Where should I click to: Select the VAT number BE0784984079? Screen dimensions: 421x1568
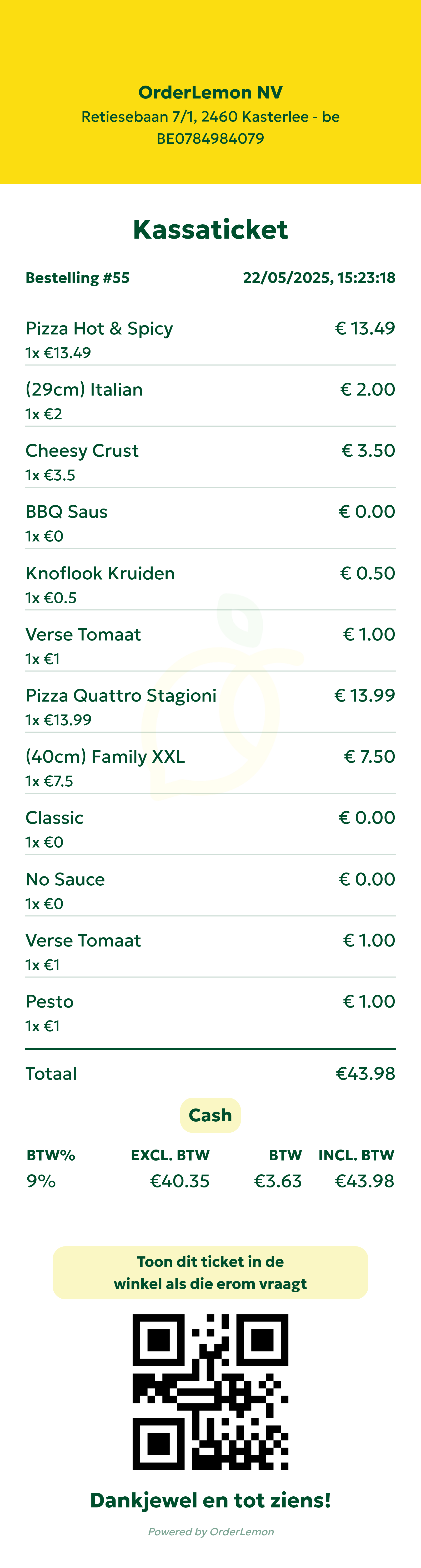210,139
